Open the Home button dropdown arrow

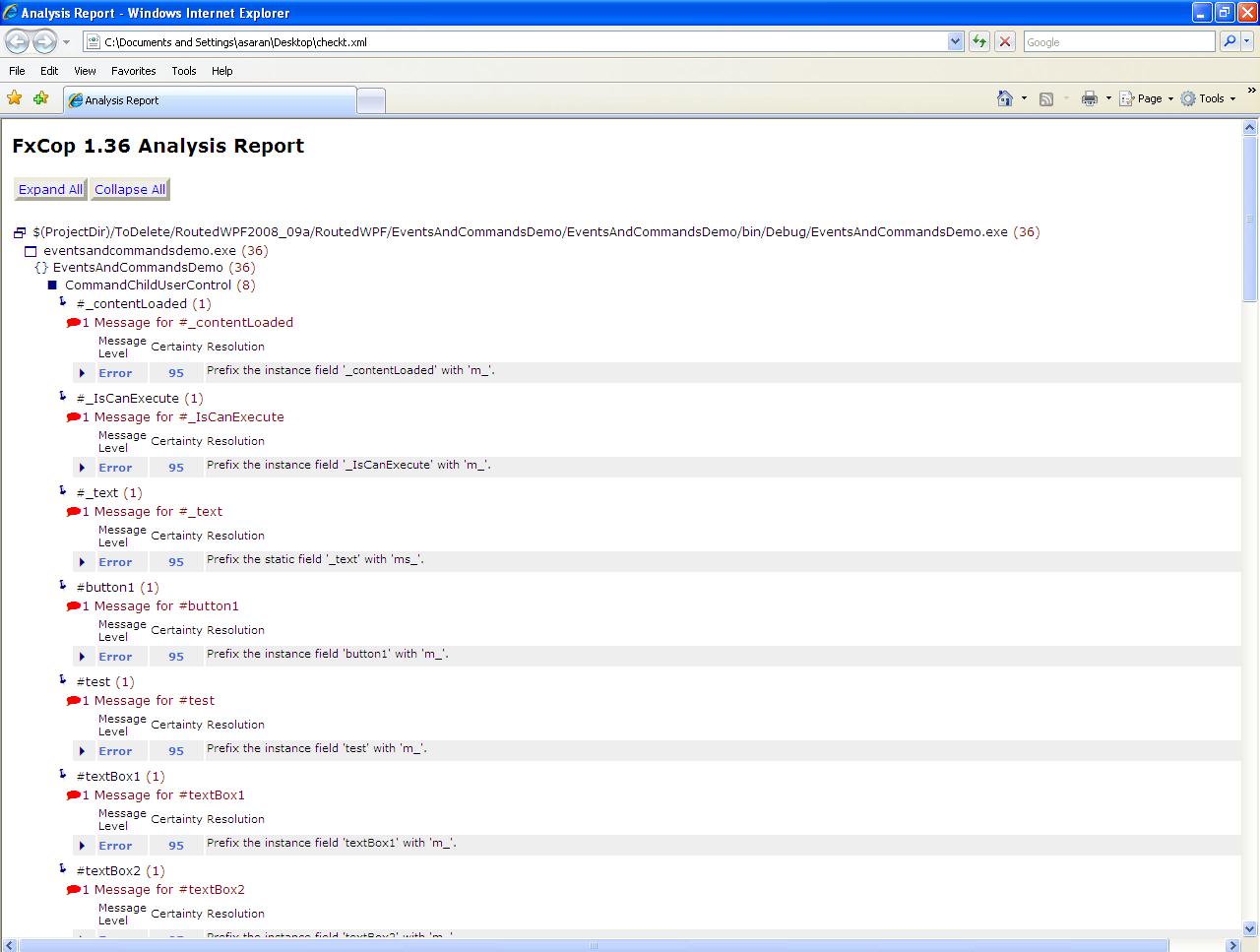coord(1024,98)
